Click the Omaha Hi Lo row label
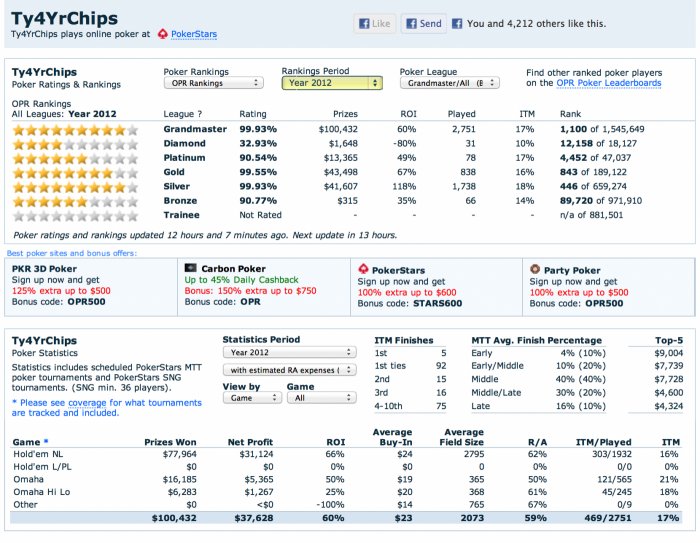Viewport: 700px width, 543px height. [x=42, y=492]
